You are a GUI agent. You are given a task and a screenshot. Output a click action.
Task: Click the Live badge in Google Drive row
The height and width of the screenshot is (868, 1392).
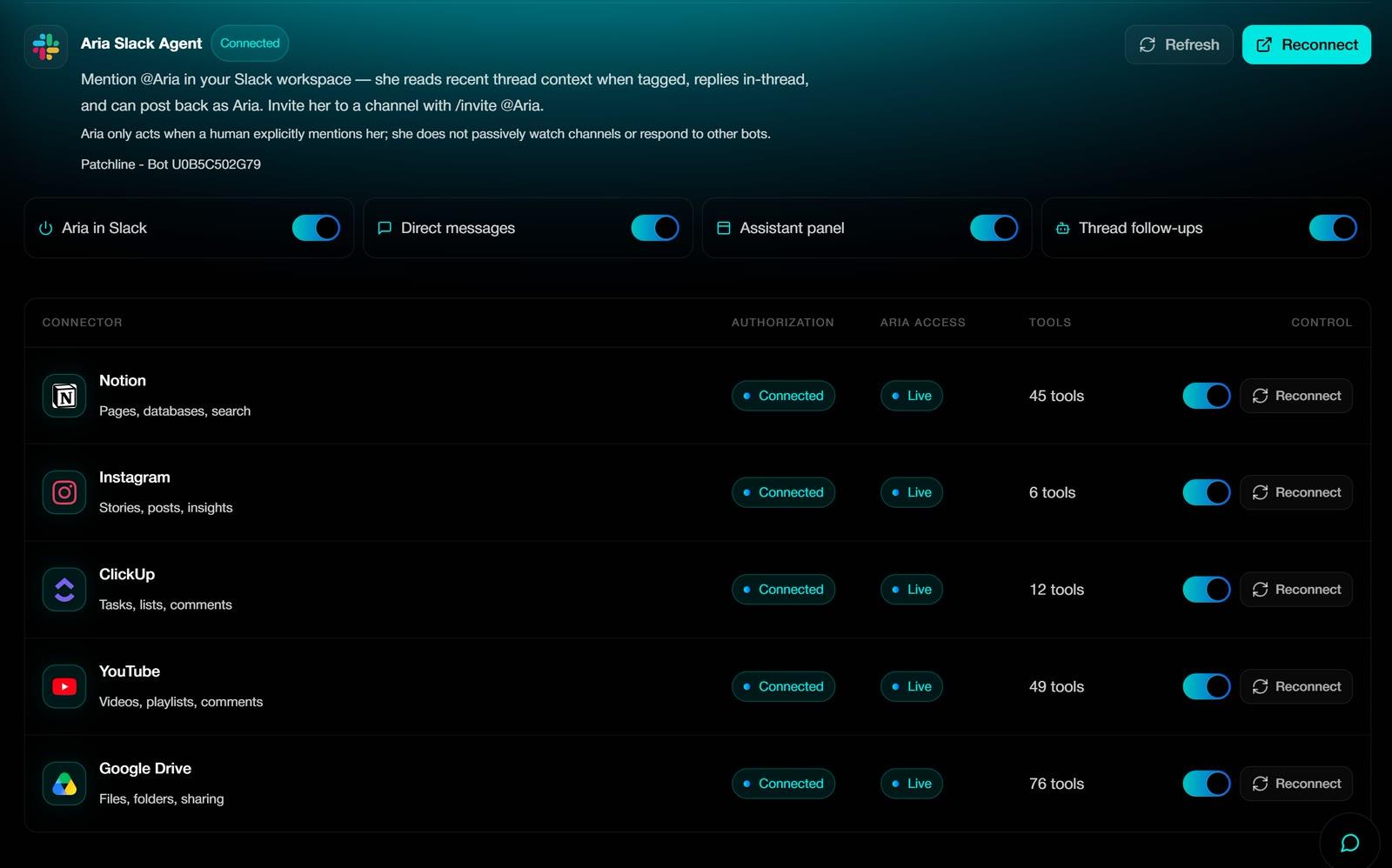tap(912, 784)
